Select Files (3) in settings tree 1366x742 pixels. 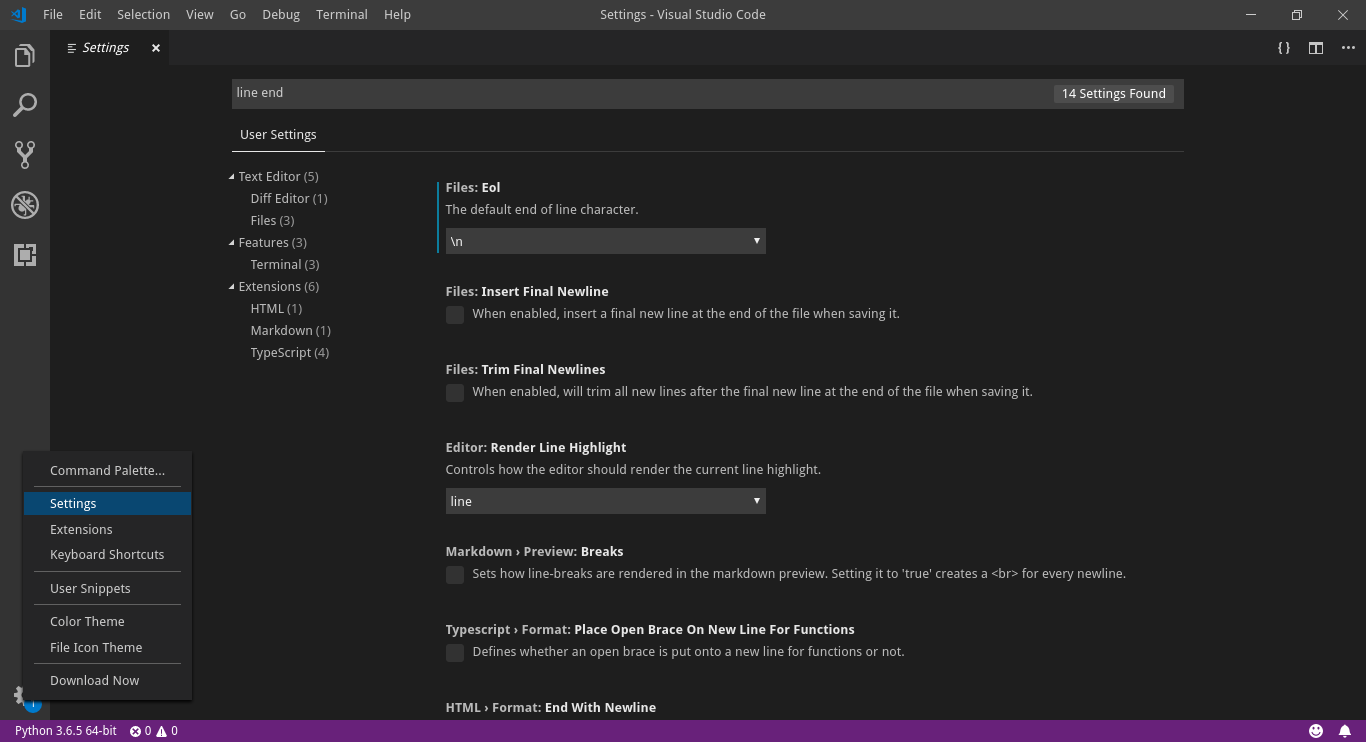tap(272, 220)
